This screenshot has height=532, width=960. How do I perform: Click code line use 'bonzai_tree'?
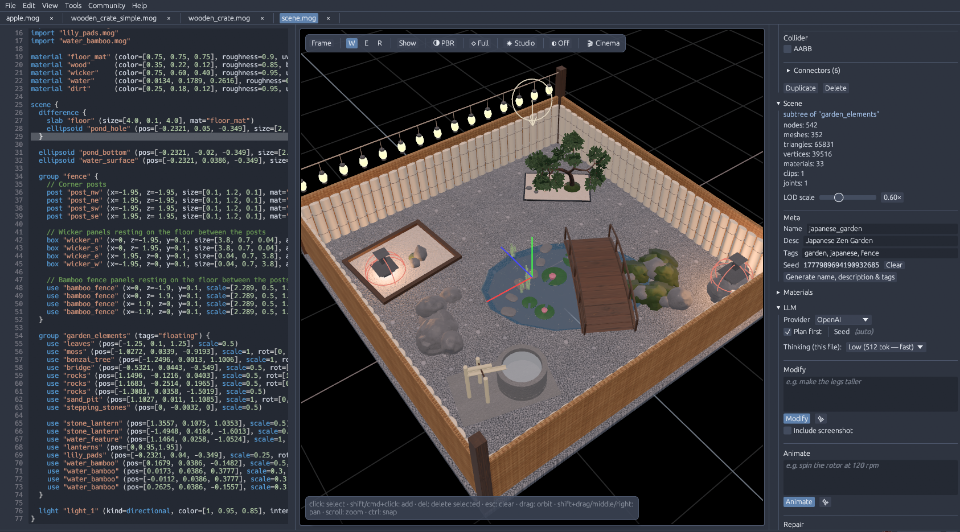[165, 360]
